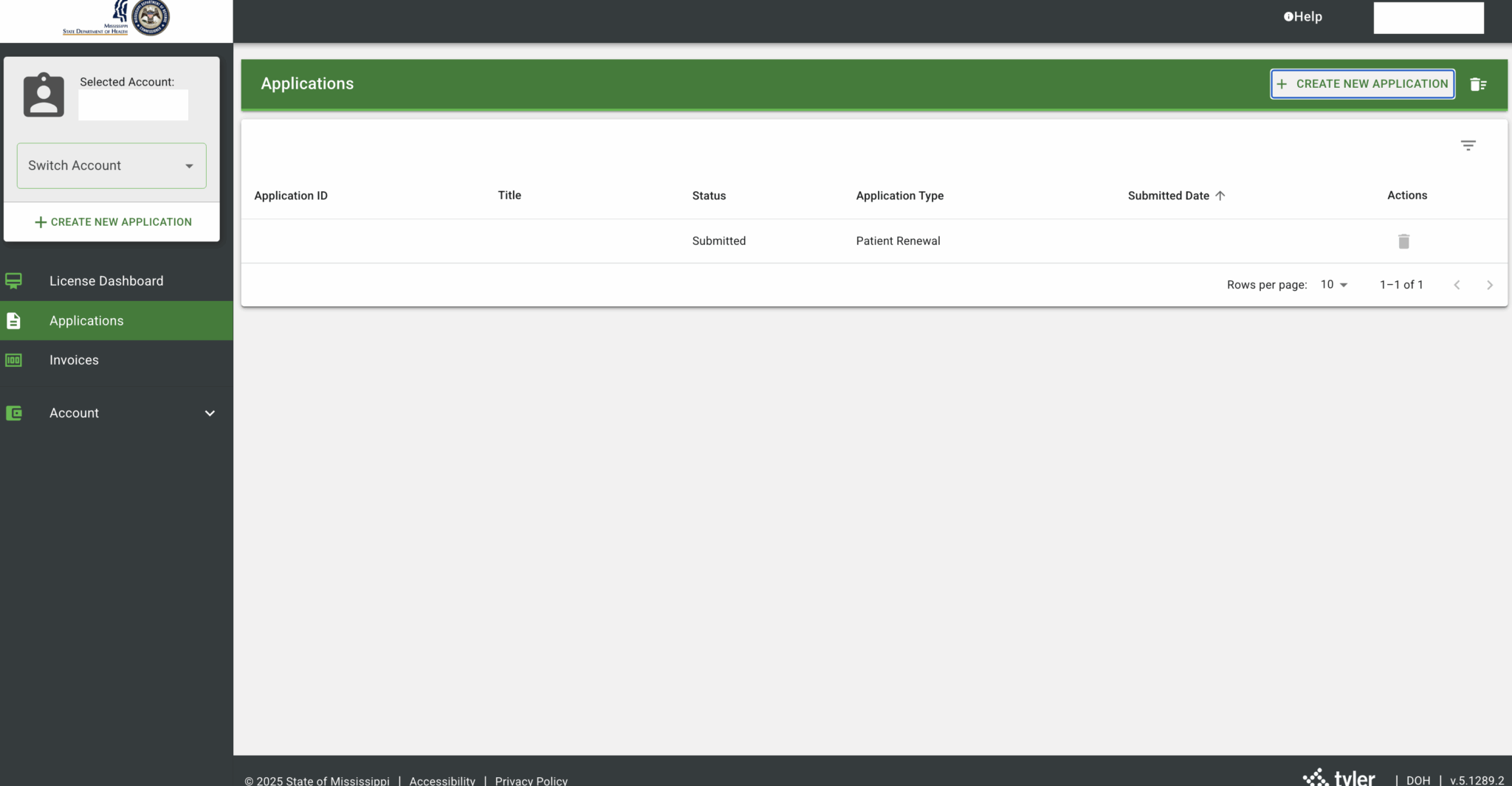This screenshot has height=786, width=1512.
Task: Change rows per page dropdown
Action: (1333, 285)
